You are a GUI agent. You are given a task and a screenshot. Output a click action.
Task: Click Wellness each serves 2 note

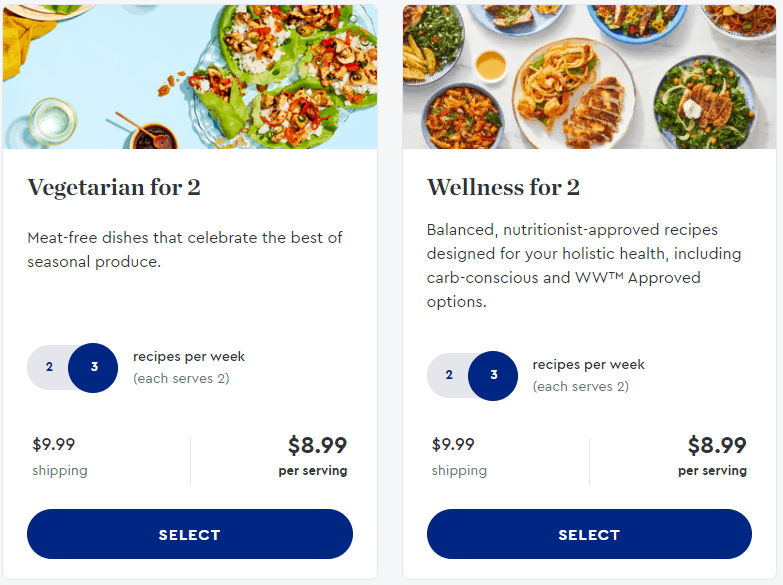pyautogui.click(x=581, y=387)
